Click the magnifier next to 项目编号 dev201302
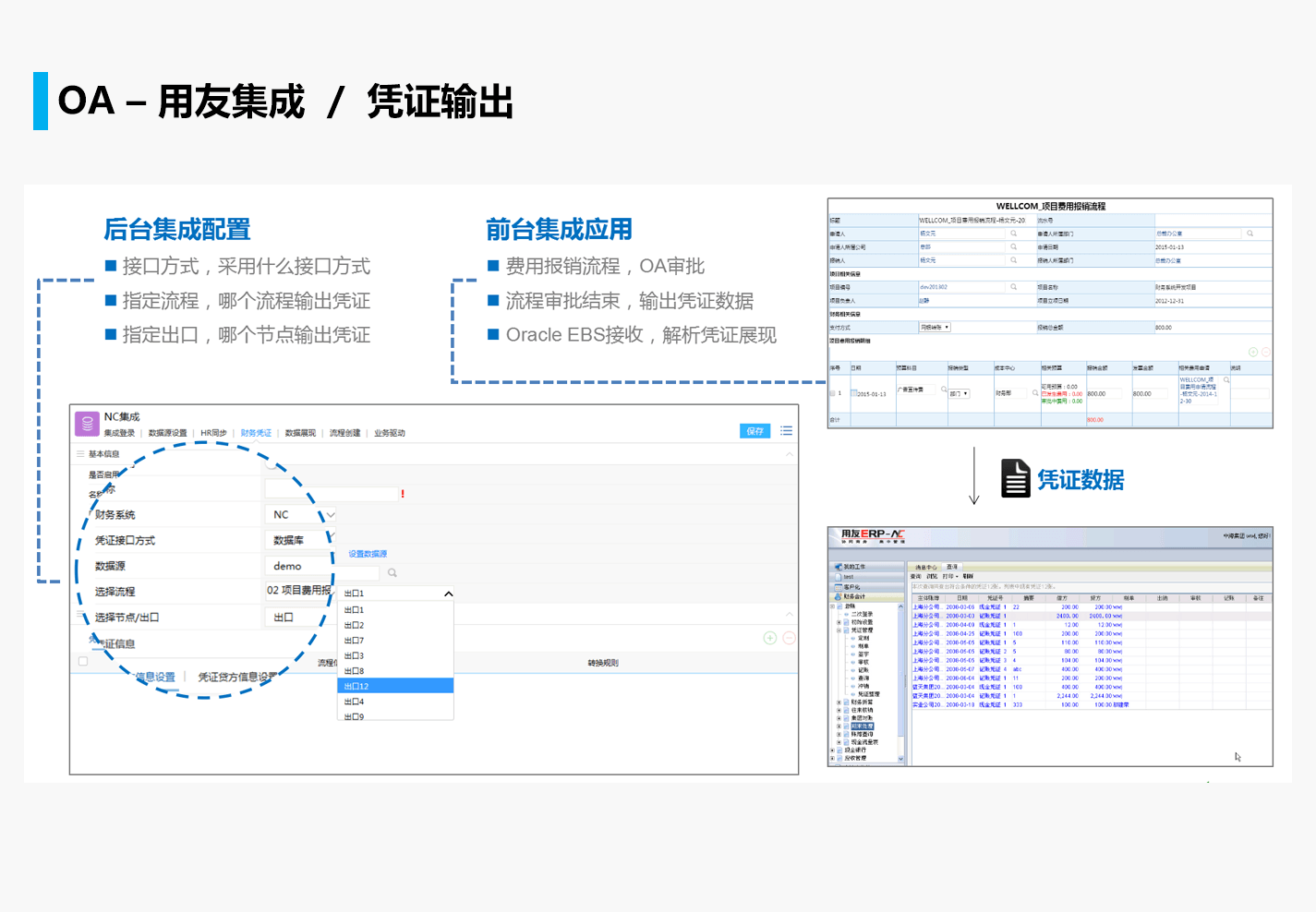The height and width of the screenshot is (912, 1316). (x=1013, y=287)
